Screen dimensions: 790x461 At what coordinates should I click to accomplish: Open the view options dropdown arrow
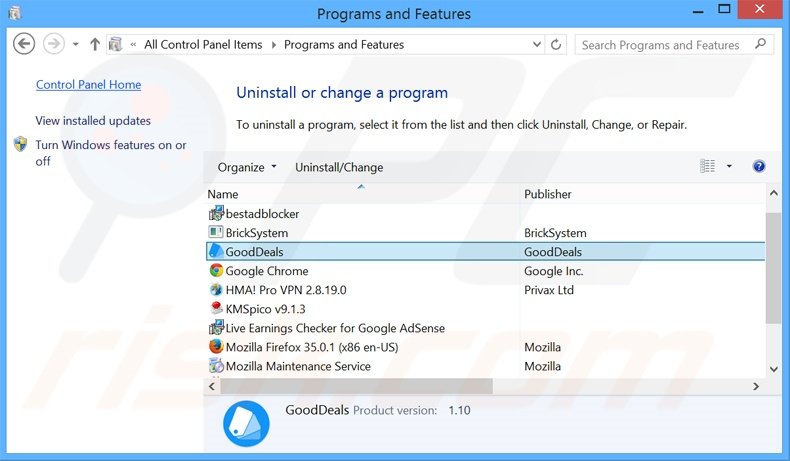coord(729,166)
